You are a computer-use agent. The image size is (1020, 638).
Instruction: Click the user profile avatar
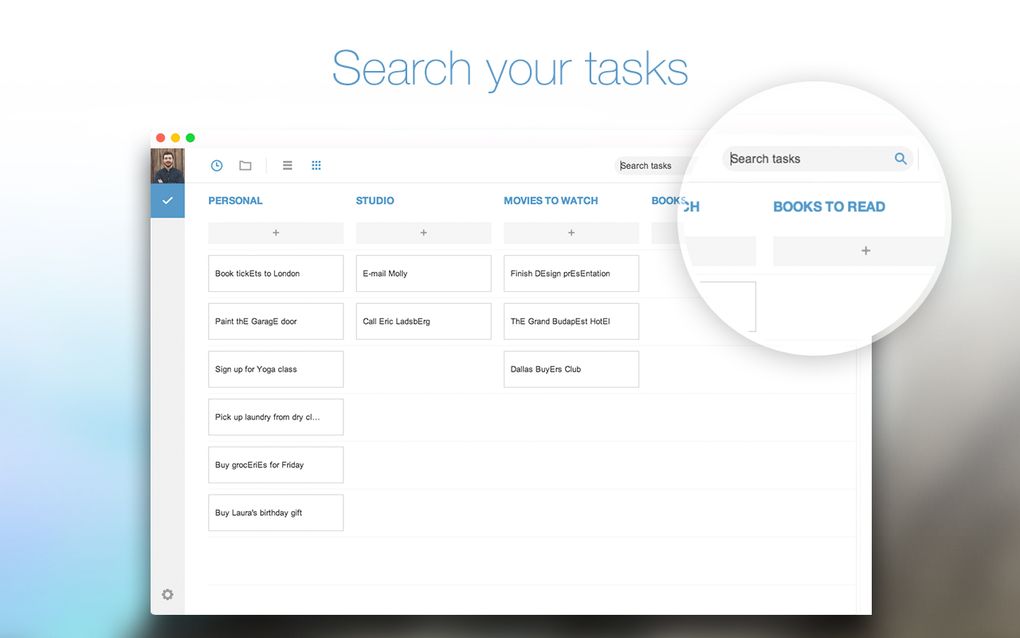coord(167,166)
